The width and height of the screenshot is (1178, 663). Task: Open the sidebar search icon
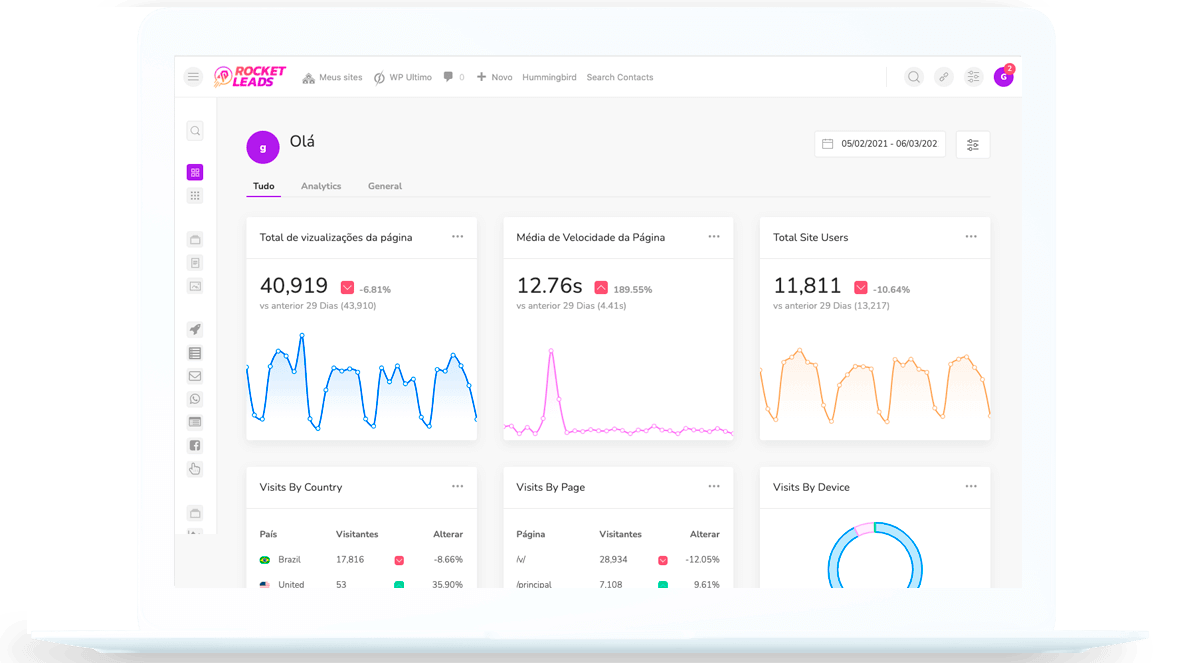pyautogui.click(x=195, y=131)
